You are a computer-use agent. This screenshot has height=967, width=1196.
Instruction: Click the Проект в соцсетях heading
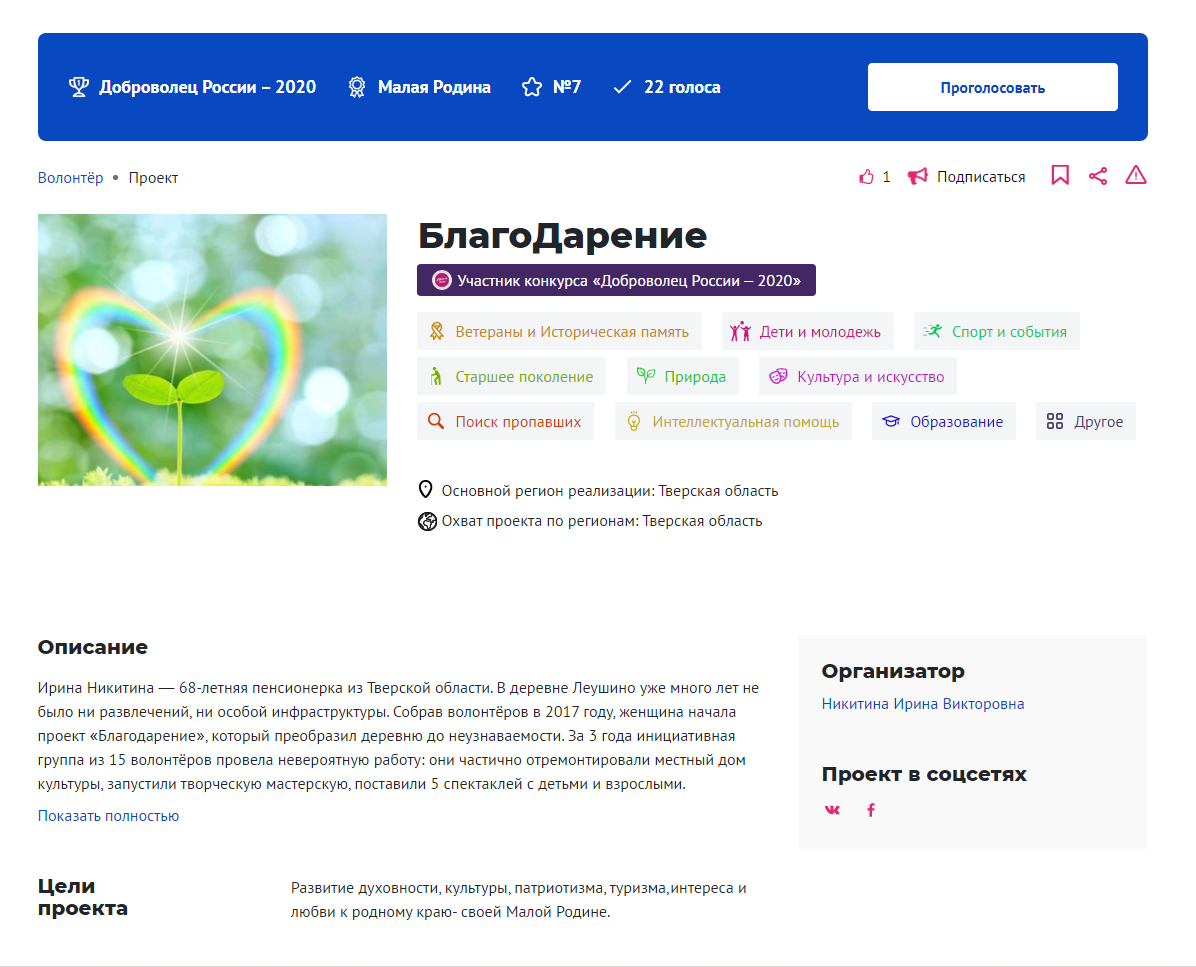tap(924, 774)
